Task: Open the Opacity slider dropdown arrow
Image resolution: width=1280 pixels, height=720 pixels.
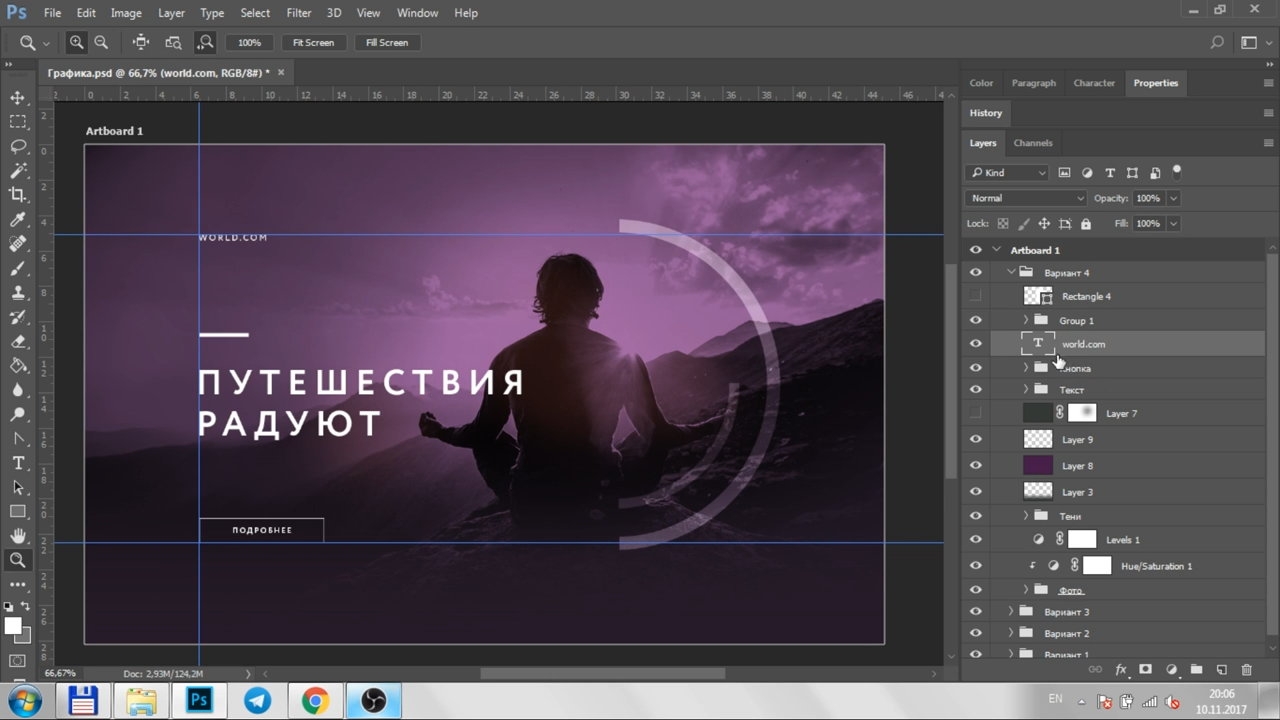Action: tap(1173, 198)
